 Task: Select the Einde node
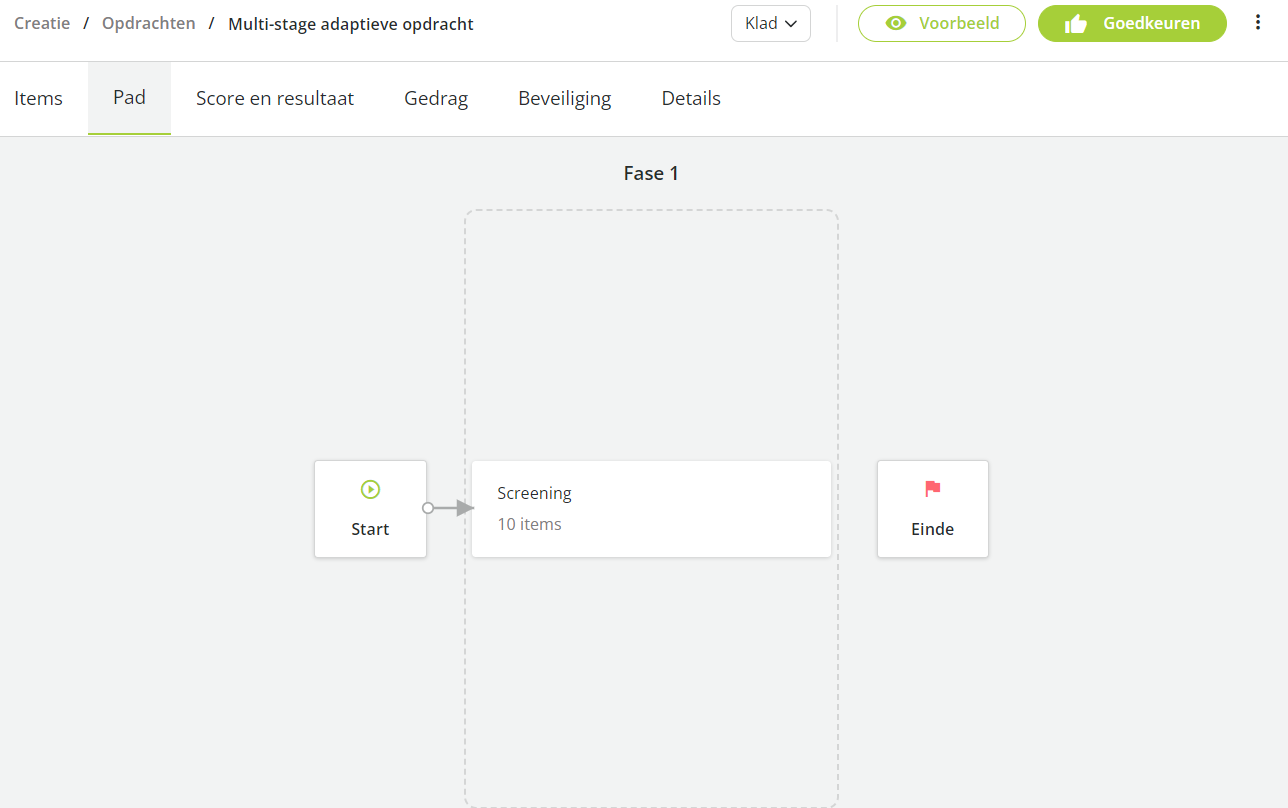933,509
